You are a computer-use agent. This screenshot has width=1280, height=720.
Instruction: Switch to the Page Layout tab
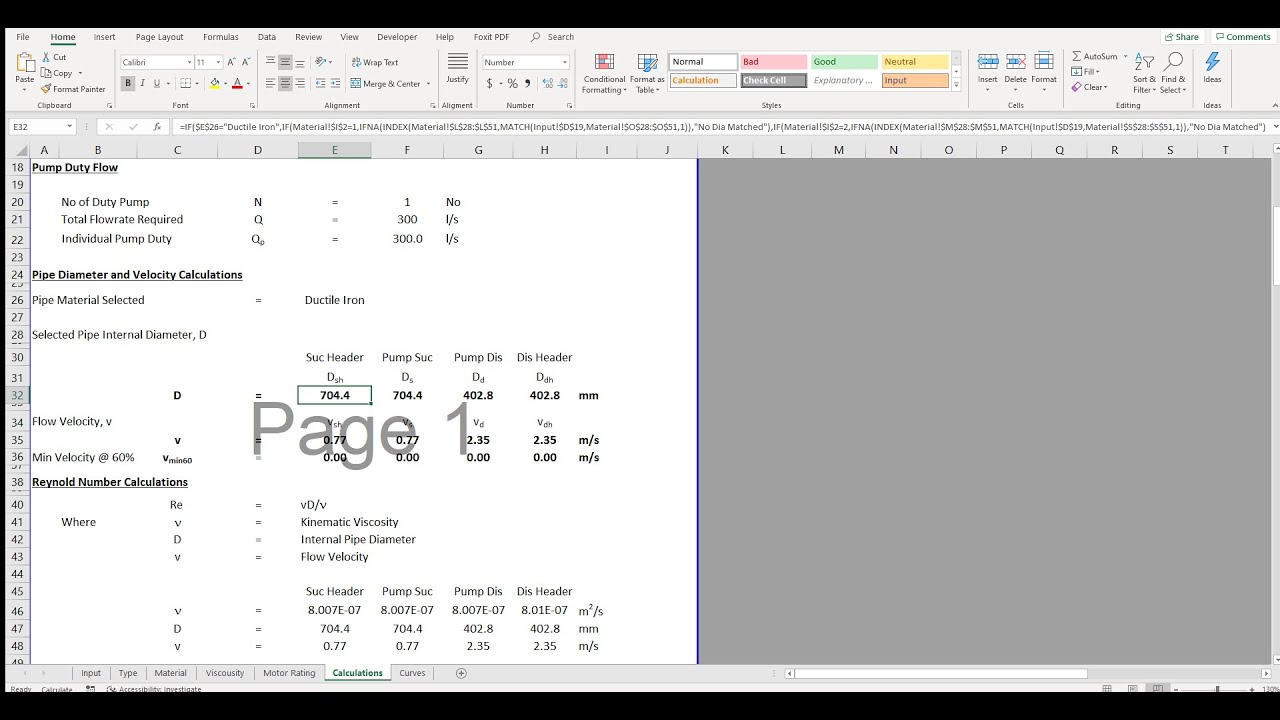[160, 37]
